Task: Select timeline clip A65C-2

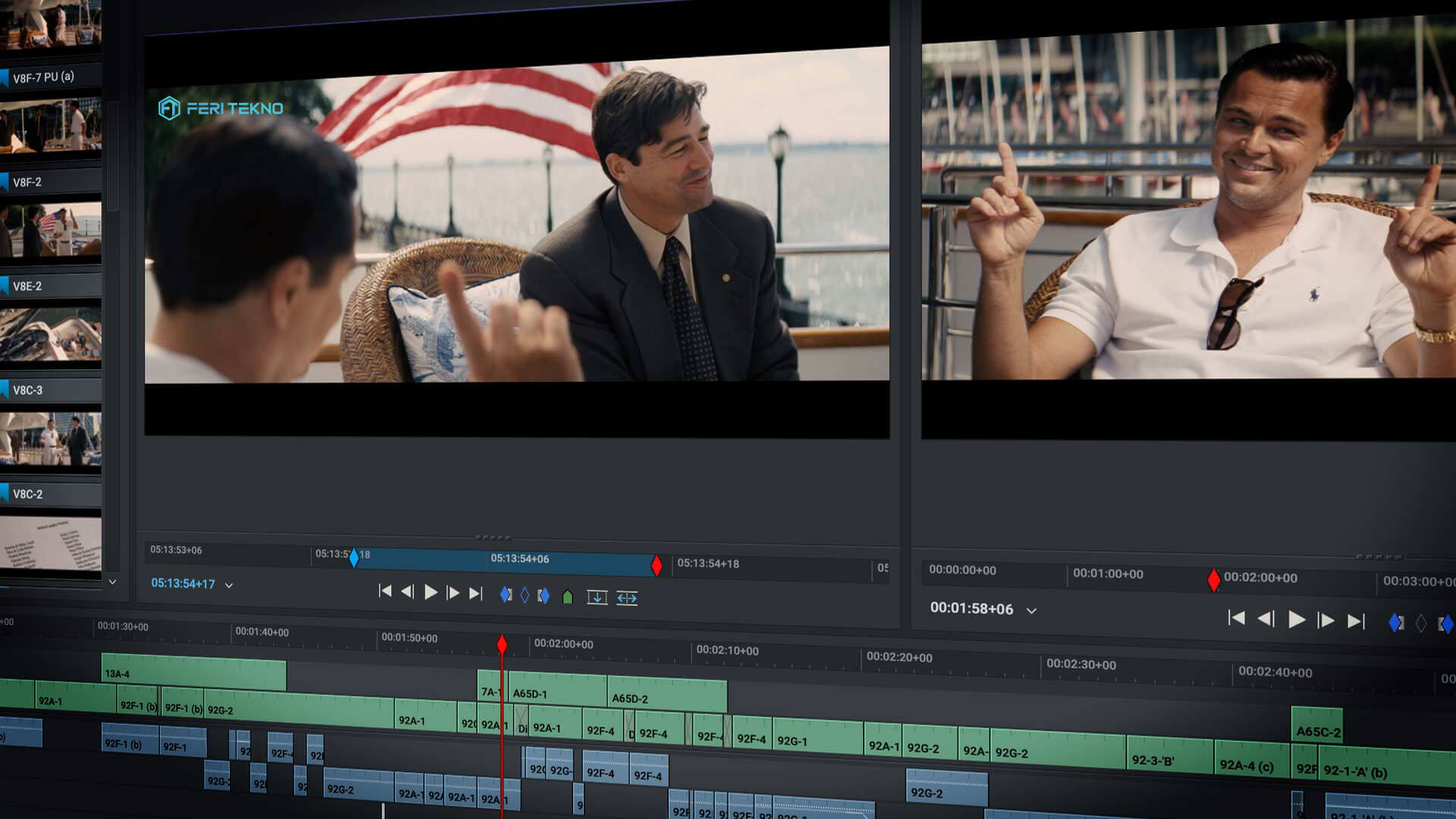Action: click(1317, 726)
